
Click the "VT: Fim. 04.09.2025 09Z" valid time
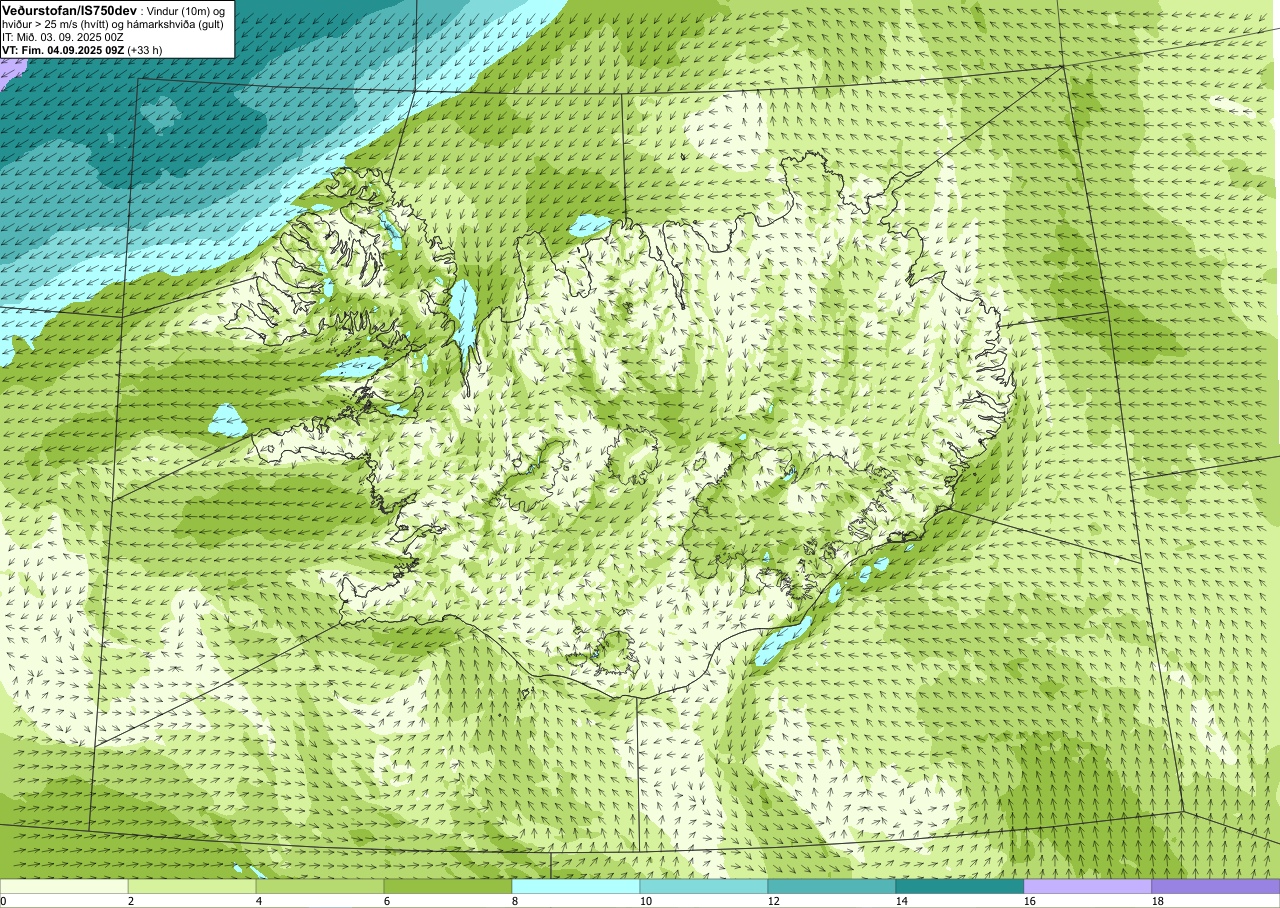pyautogui.click(x=63, y=50)
